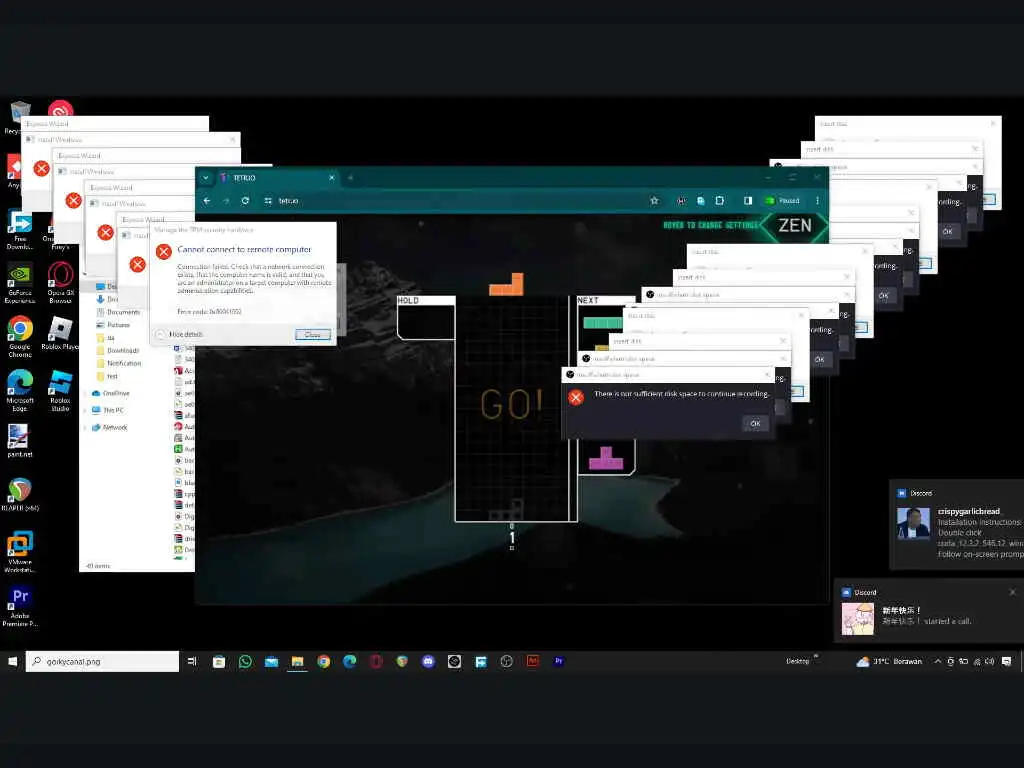Open VMware Workstation desktop shortcut

[x=20, y=552]
